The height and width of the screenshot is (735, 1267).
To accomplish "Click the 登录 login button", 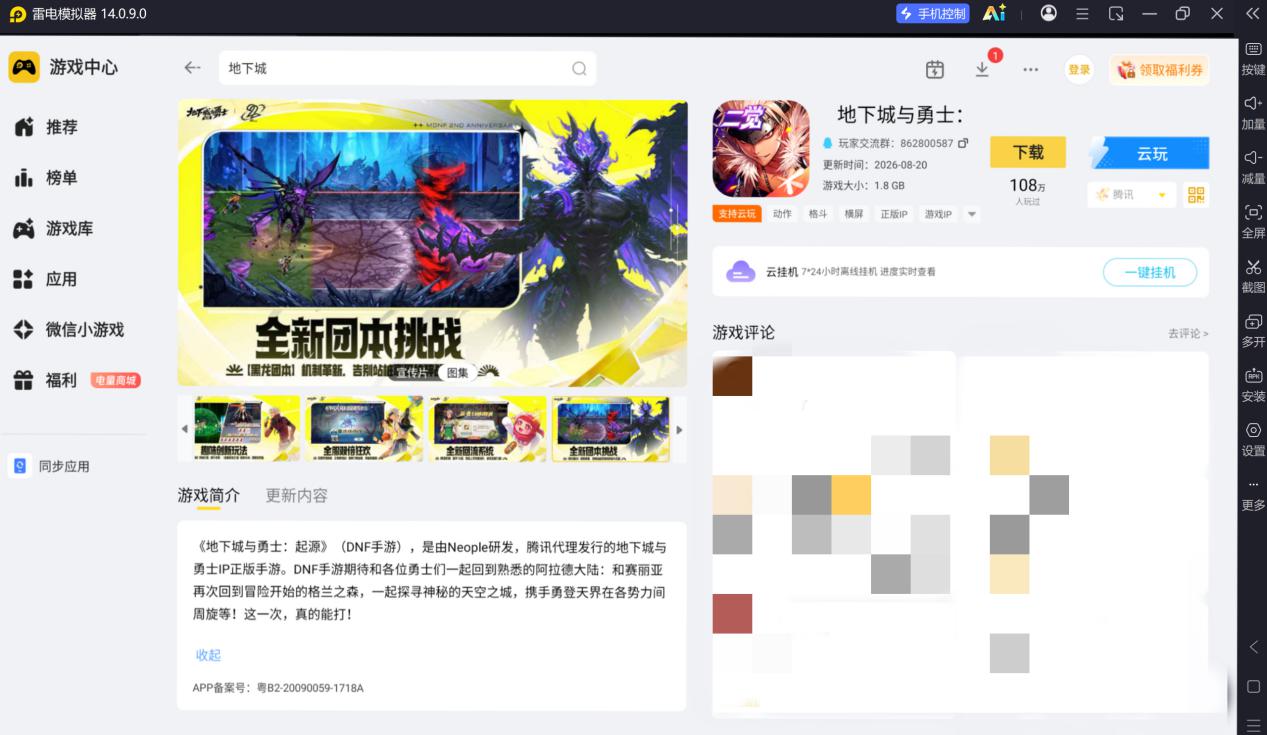I will pyautogui.click(x=1079, y=70).
